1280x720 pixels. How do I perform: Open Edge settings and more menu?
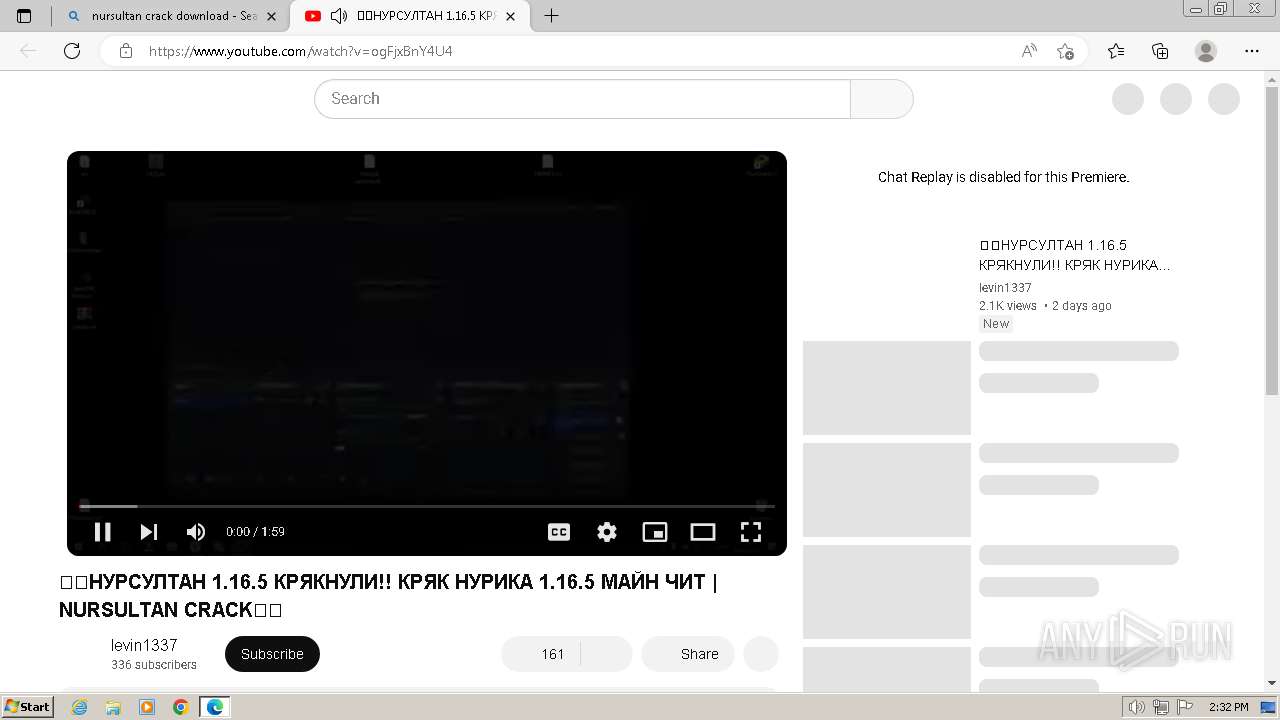pyautogui.click(x=1252, y=51)
